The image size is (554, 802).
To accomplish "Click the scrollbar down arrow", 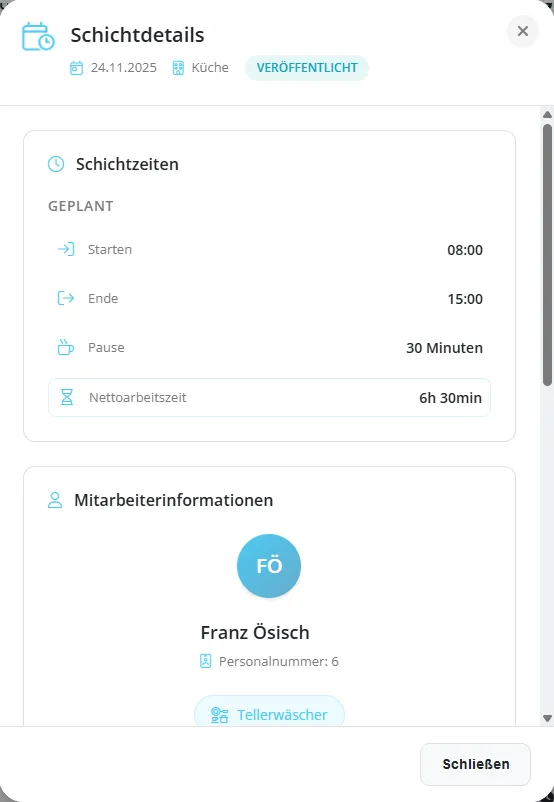I will click(x=547, y=718).
